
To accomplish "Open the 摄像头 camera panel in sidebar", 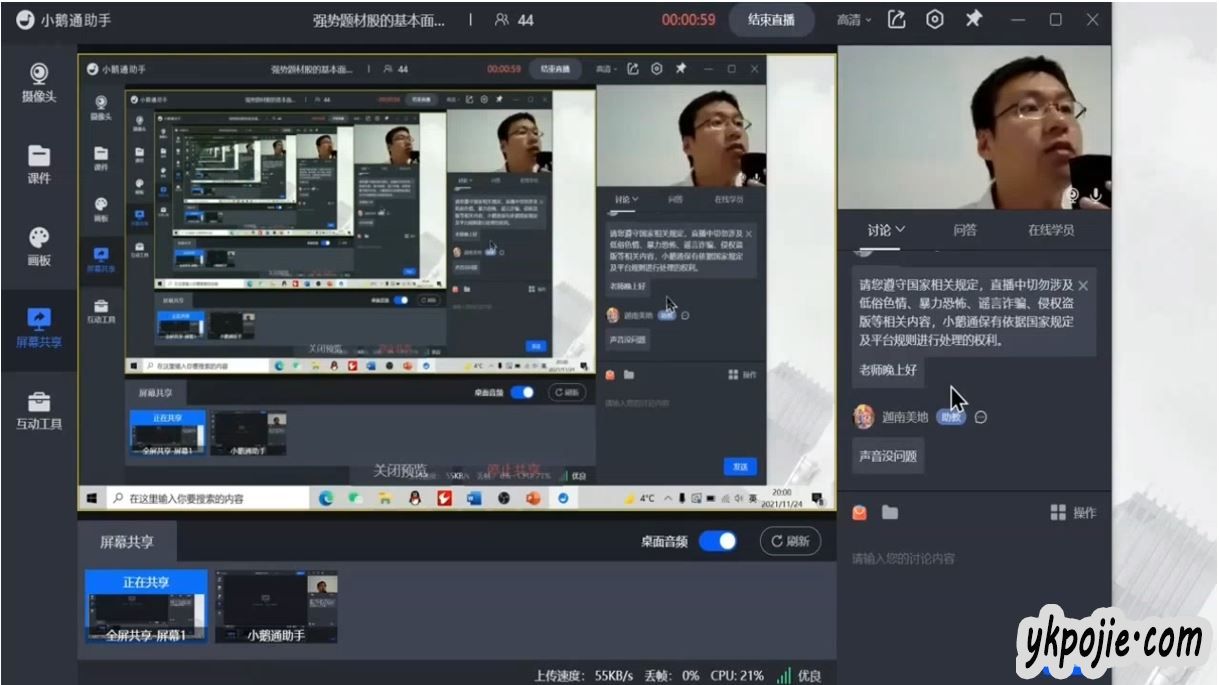I will pos(38,82).
